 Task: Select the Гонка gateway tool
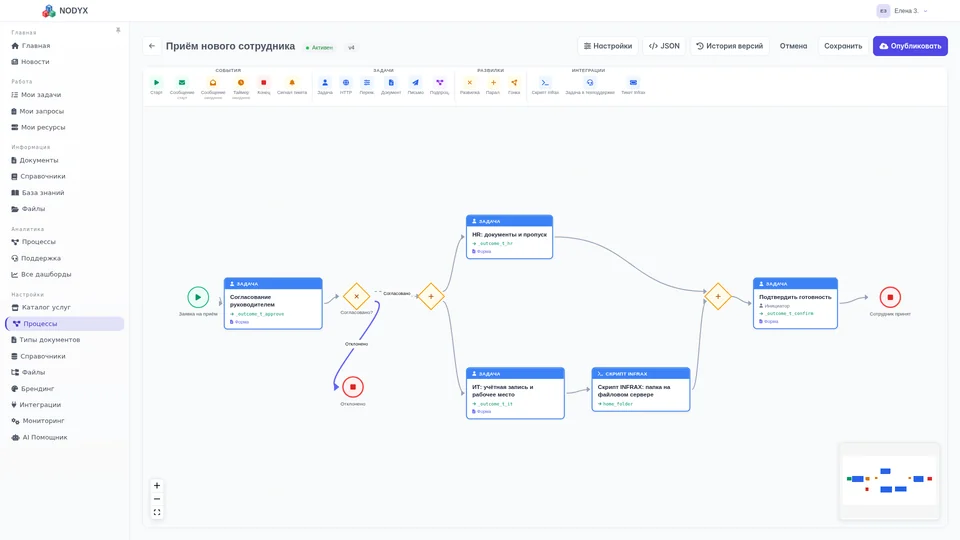[x=514, y=86]
